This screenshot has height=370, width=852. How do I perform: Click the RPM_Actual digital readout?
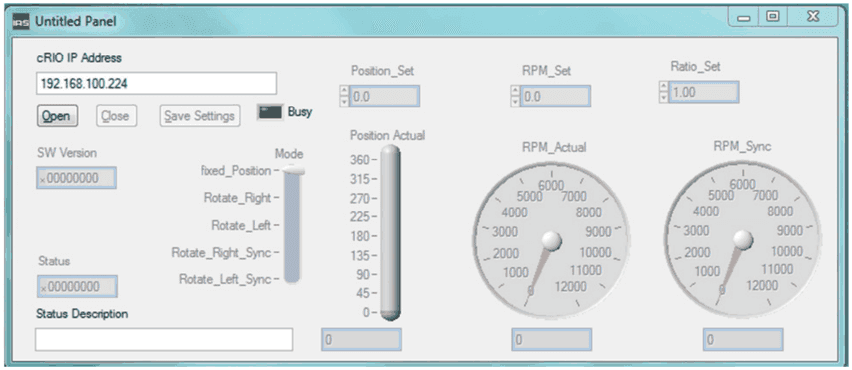(x=552, y=340)
